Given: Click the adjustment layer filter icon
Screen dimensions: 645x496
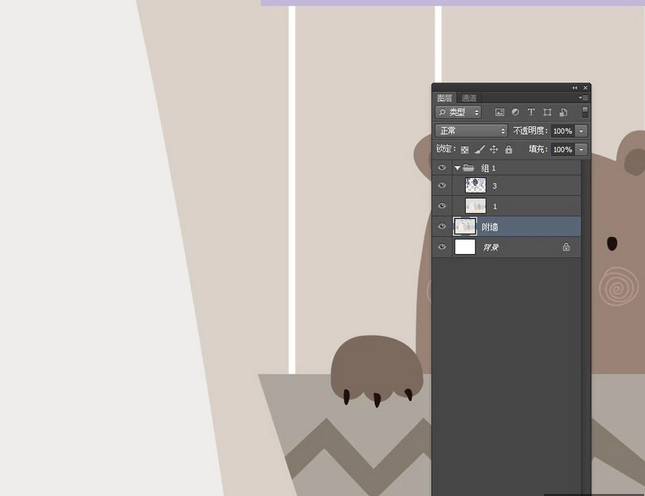Looking at the screenshot, I should pyautogui.click(x=515, y=112).
